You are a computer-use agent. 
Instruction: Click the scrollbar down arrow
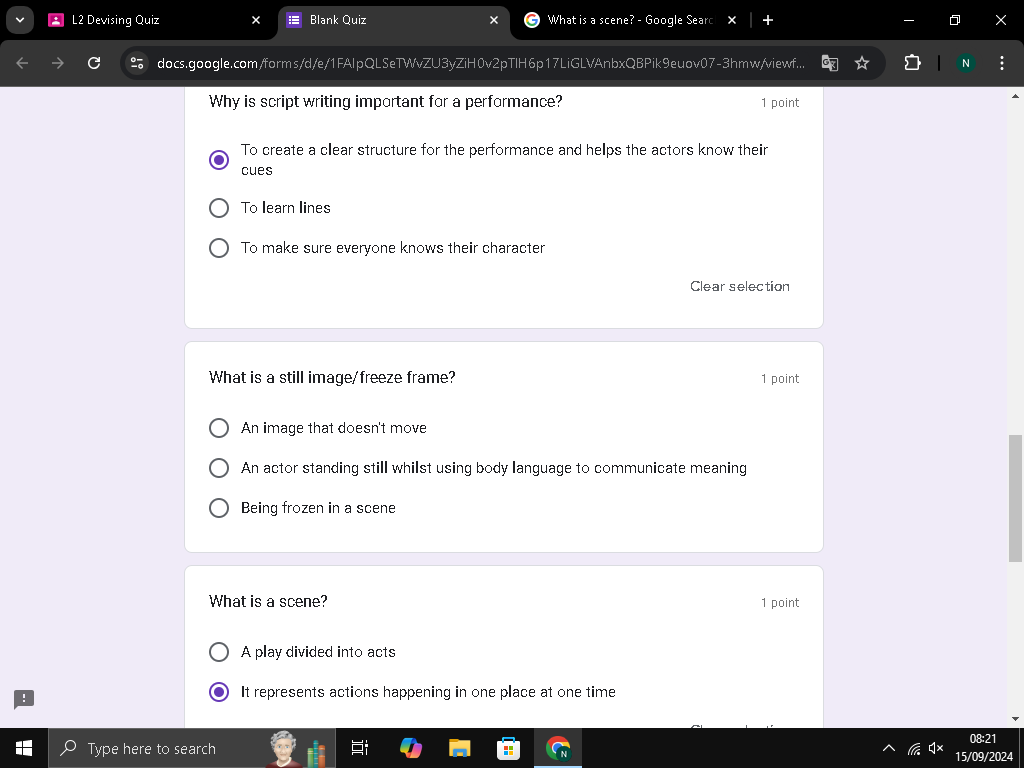(x=1016, y=719)
